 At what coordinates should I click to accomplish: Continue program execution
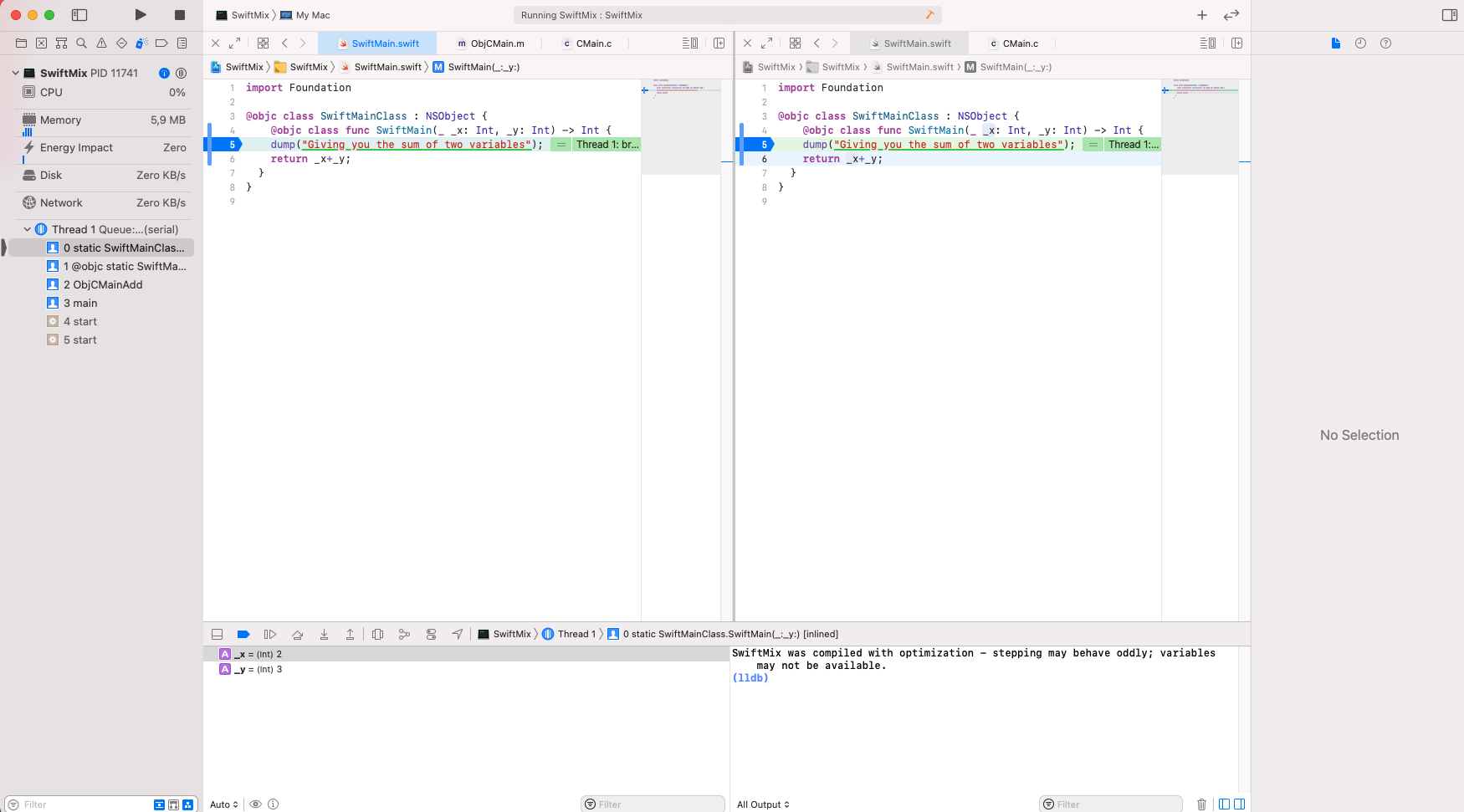click(x=270, y=634)
